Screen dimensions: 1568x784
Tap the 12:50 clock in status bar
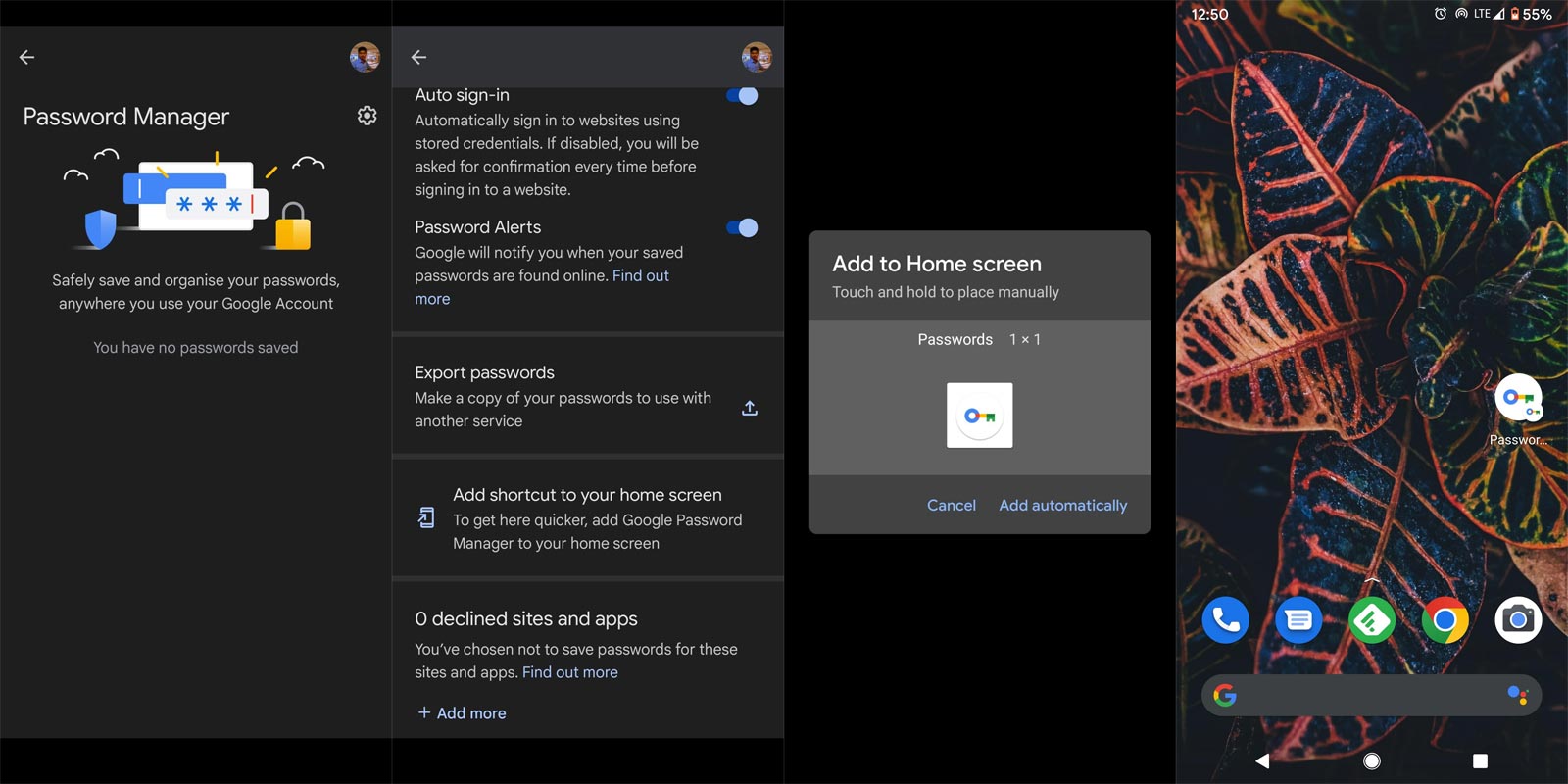pos(1209,14)
